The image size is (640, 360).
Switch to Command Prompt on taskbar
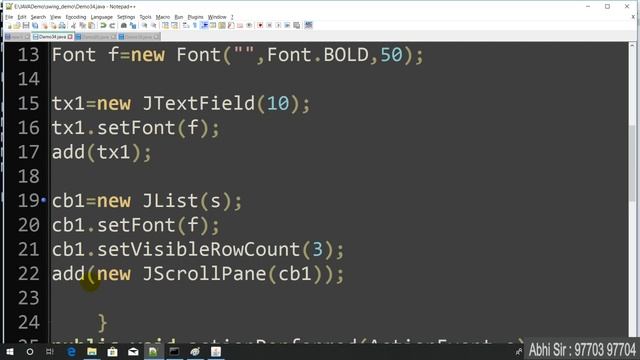coord(174,351)
